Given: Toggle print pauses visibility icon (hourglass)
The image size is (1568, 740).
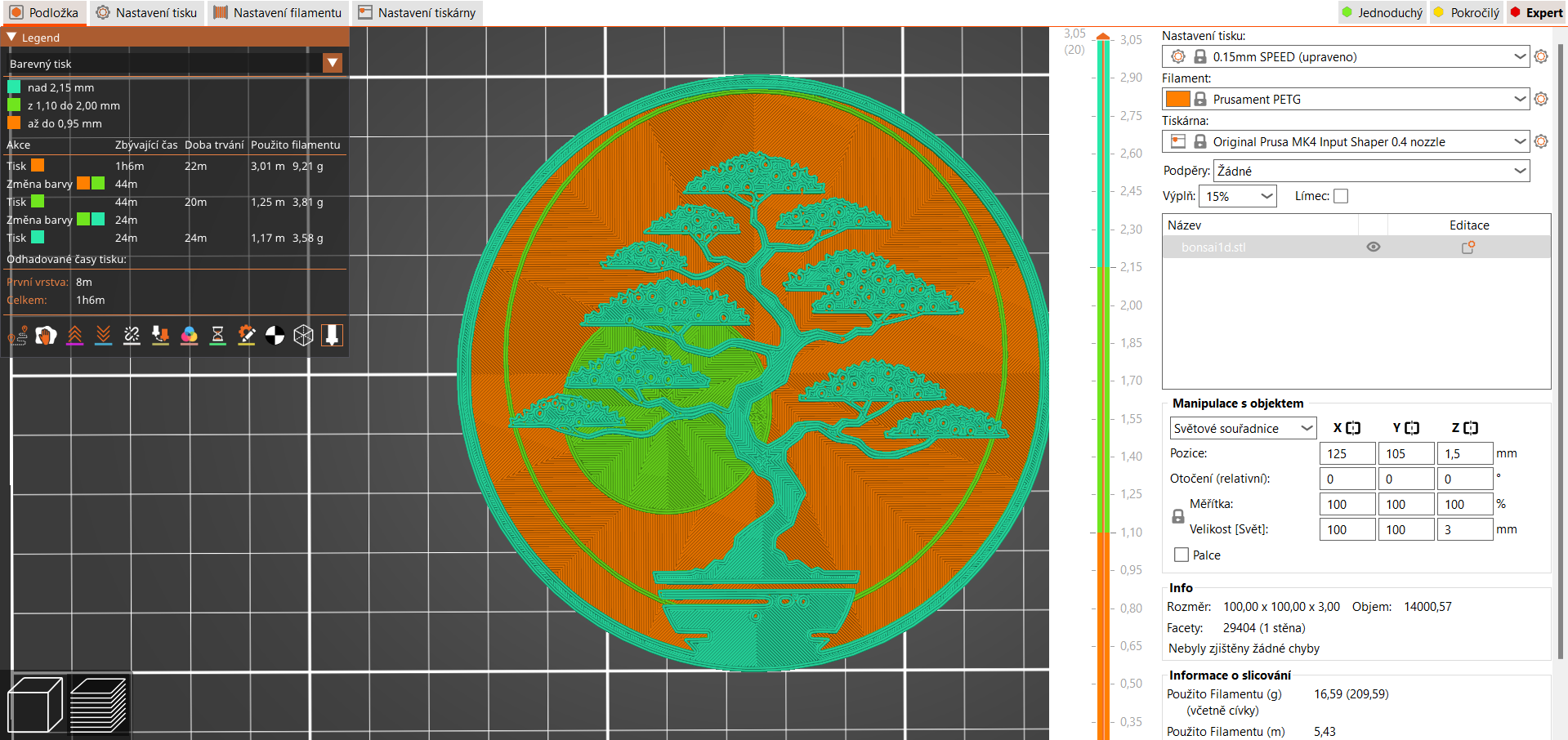Looking at the screenshot, I should [x=217, y=336].
